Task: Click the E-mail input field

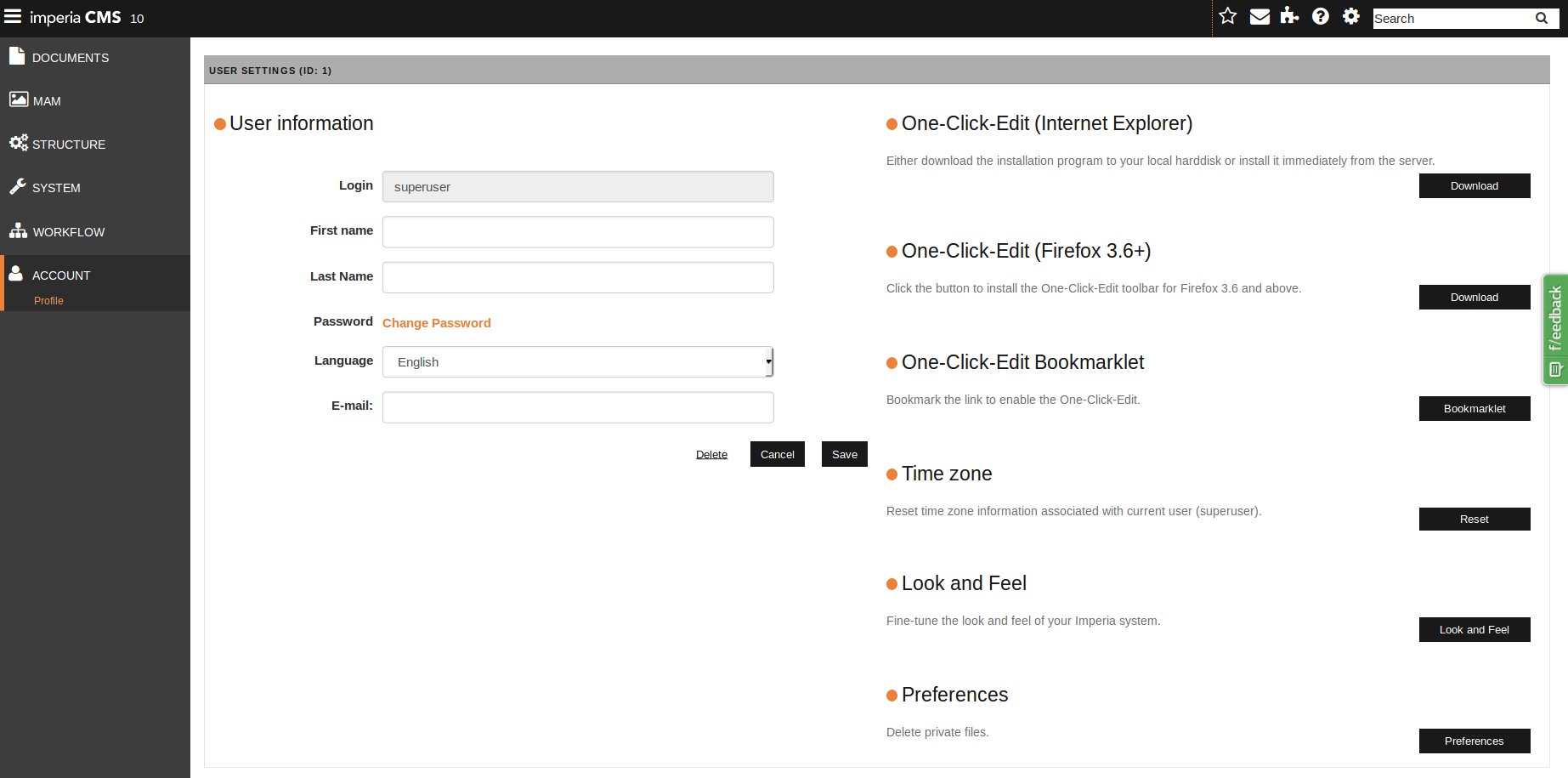Action: (x=578, y=407)
